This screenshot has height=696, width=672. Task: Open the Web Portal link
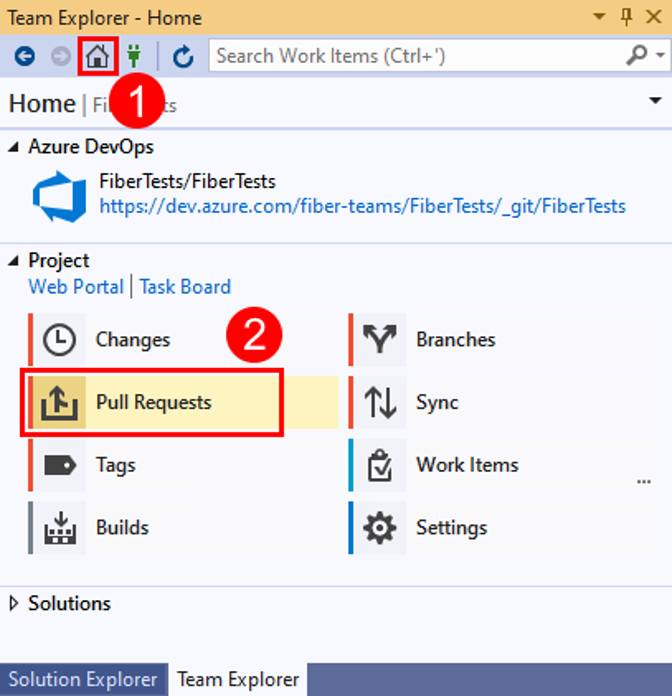click(x=76, y=287)
